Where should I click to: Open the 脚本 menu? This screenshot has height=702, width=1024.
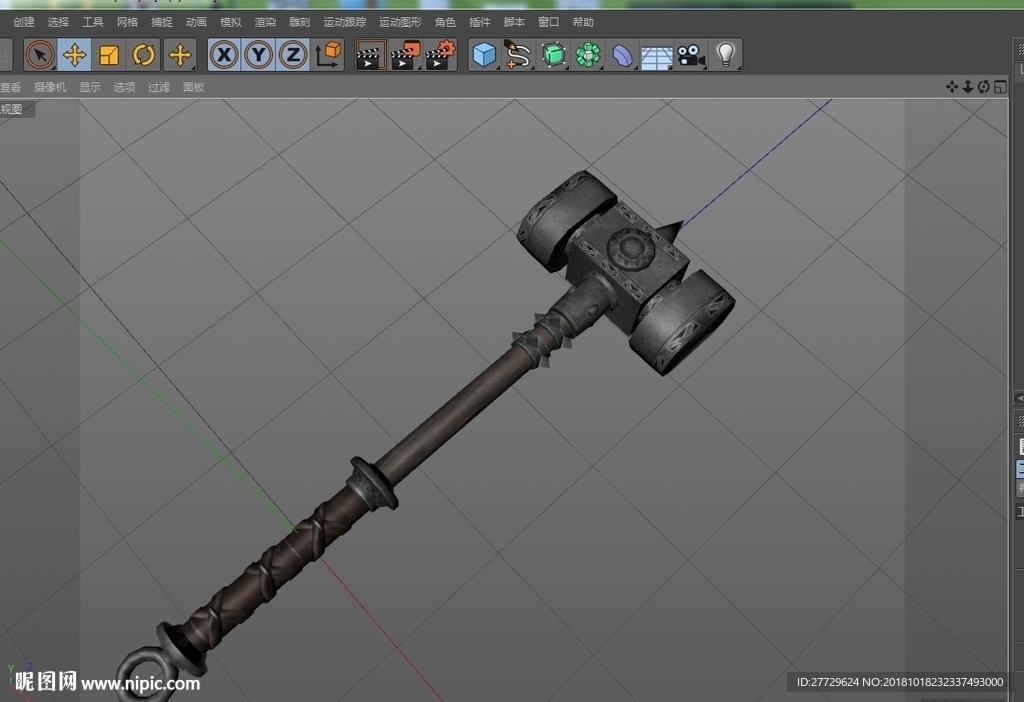tap(515, 22)
